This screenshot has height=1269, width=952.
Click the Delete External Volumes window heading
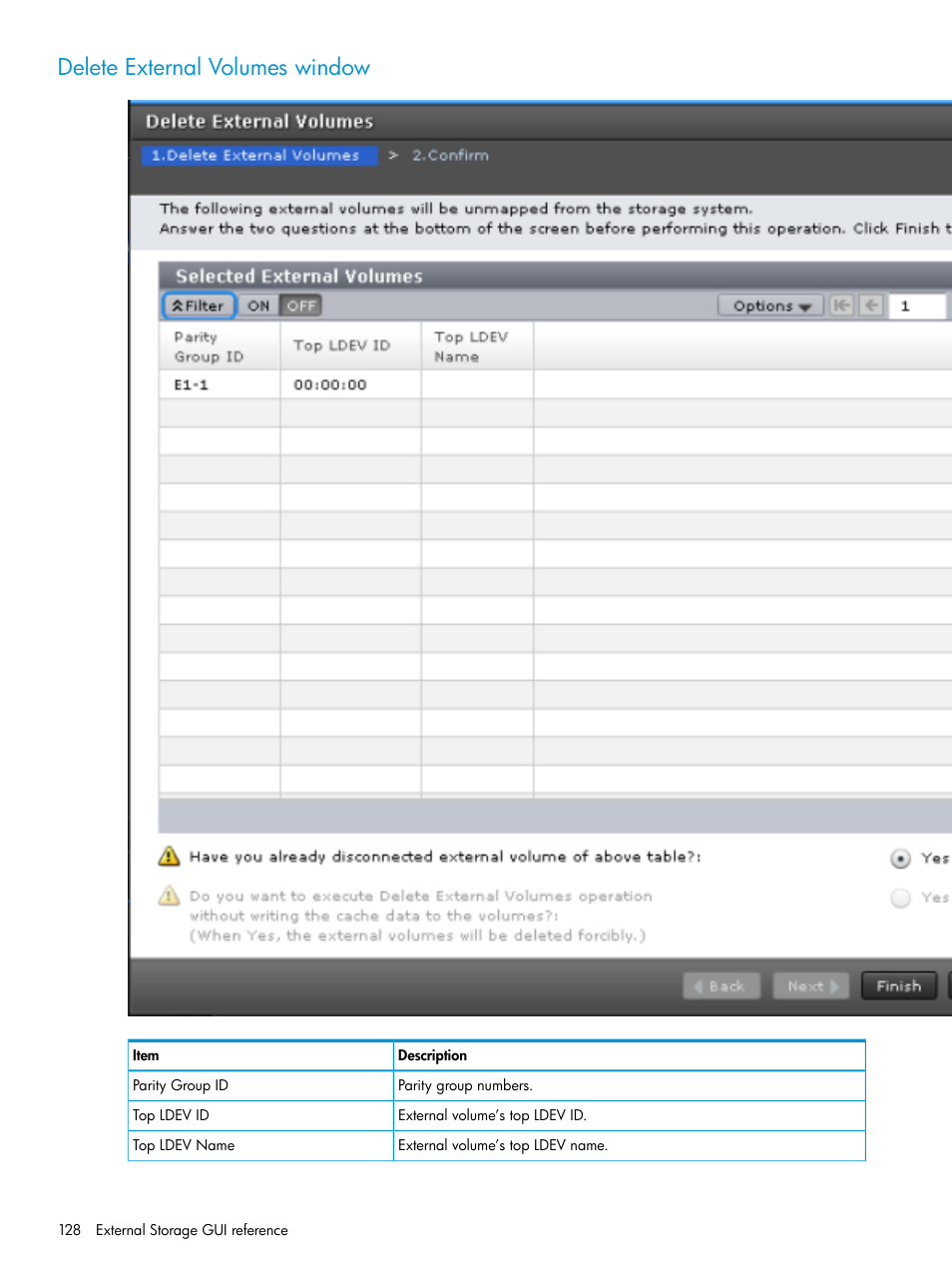pos(214,67)
